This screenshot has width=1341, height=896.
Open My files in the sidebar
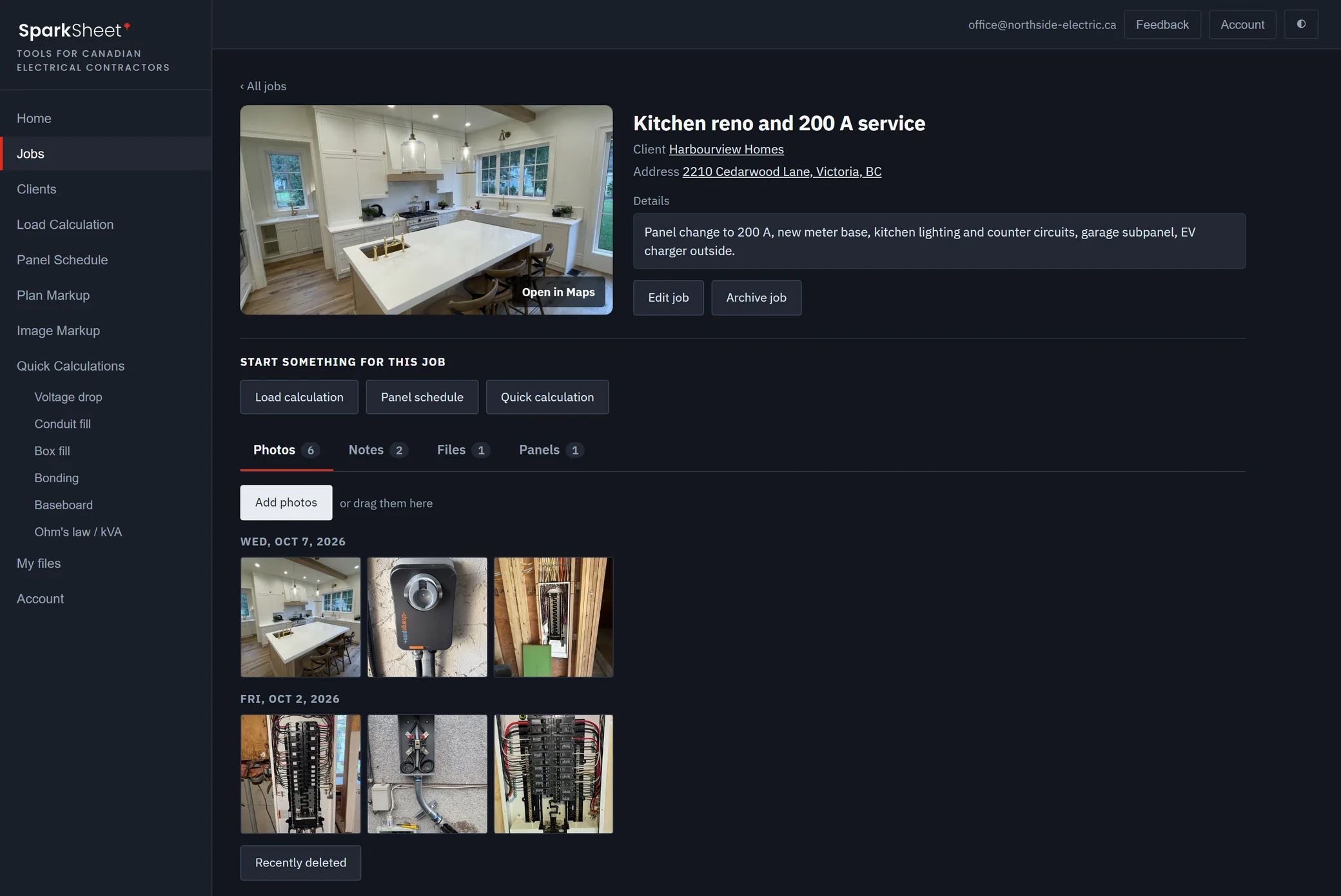coord(106,563)
